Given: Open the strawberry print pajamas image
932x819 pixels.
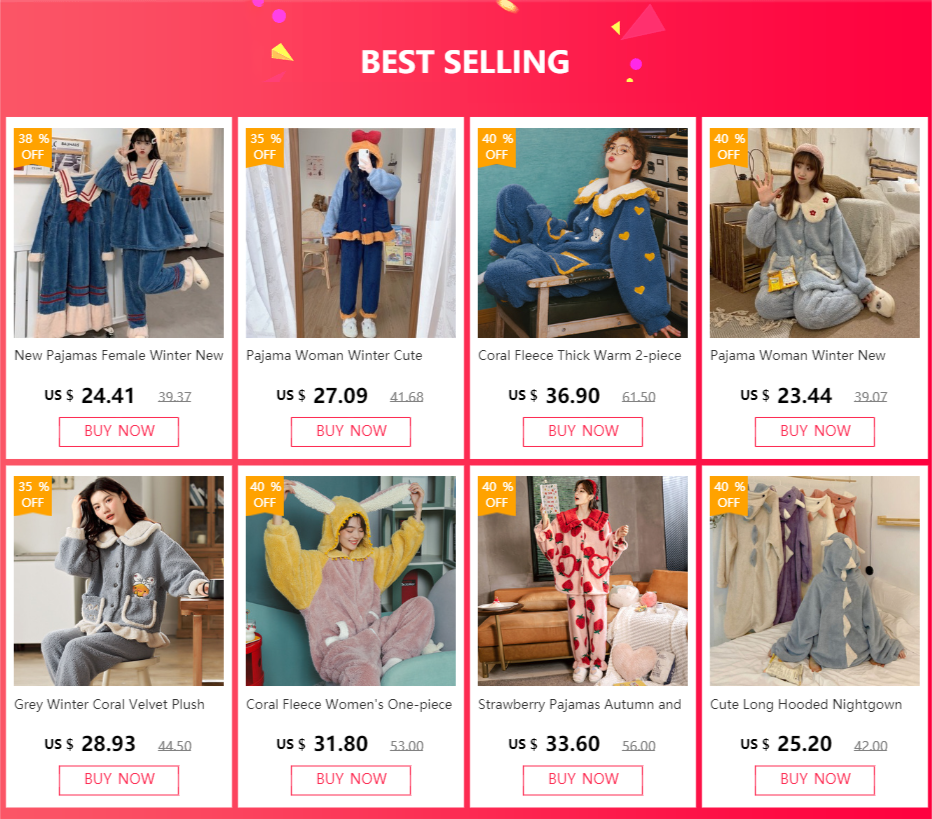Looking at the screenshot, I should tap(582, 581).
